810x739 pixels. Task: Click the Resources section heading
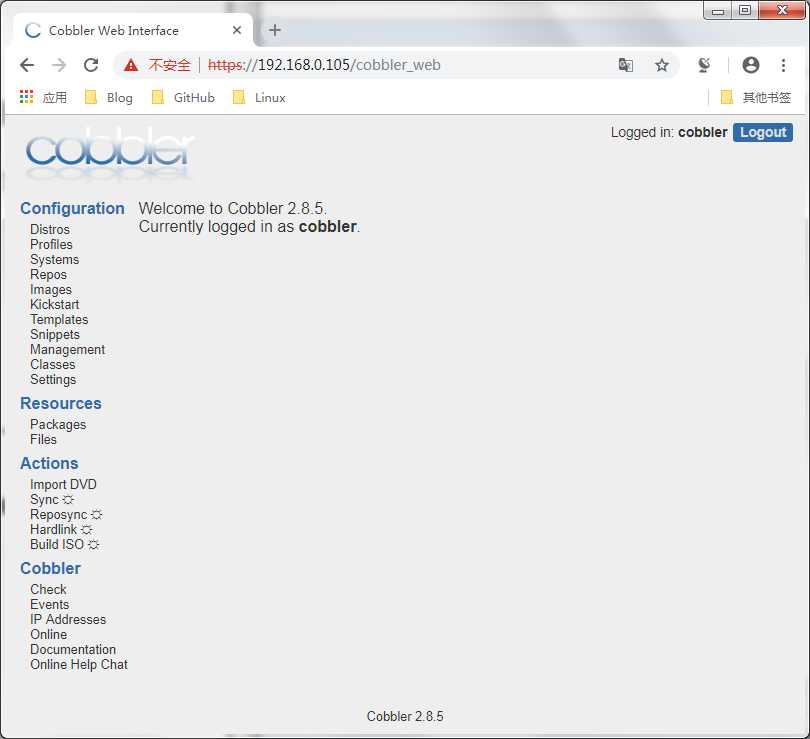tap(61, 403)
